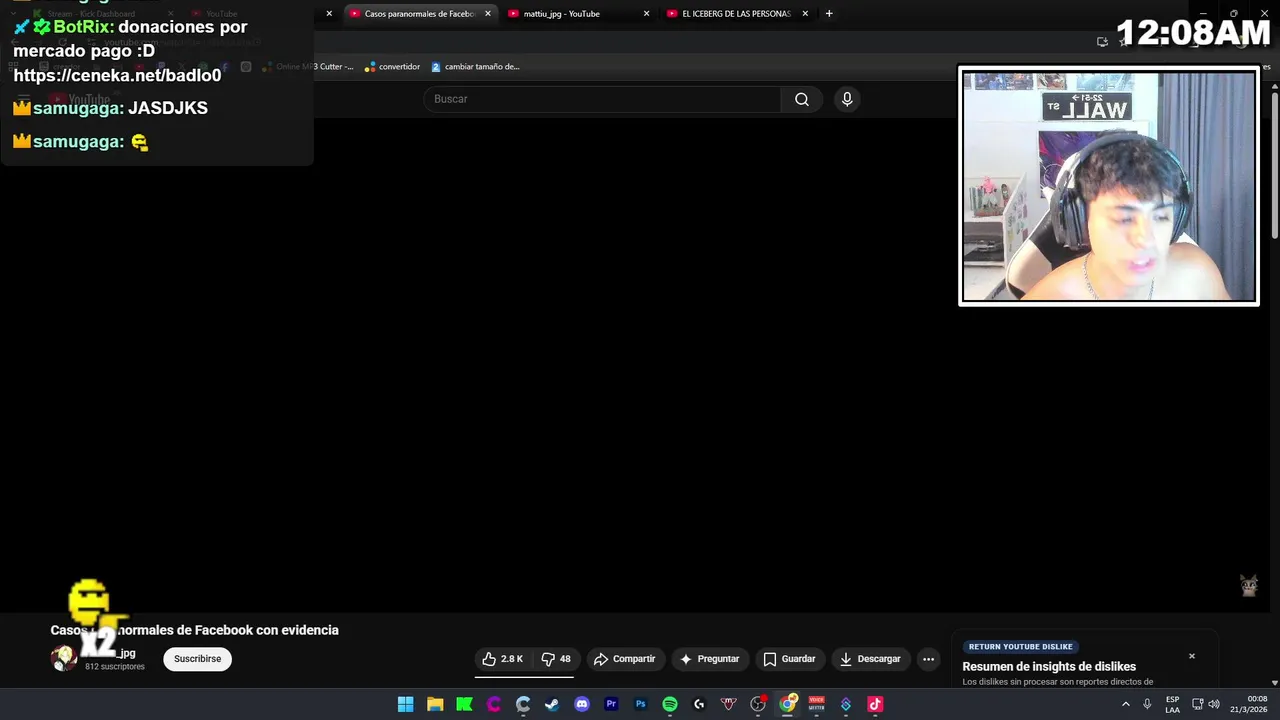Screen dimensions: 1280x720
Task: Like the video with 2.8 K likes
Action: pos(503,659)
